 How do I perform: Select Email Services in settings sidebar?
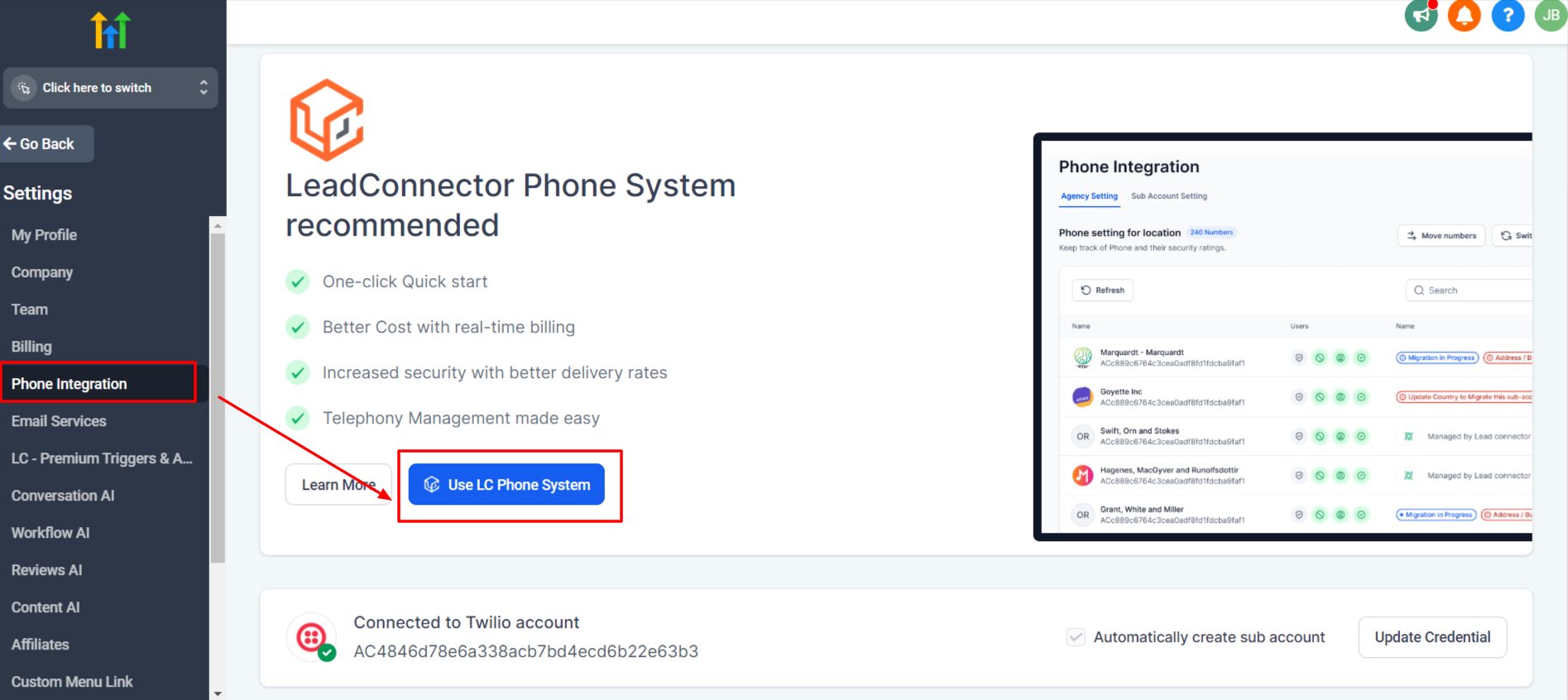coord(59,421)
